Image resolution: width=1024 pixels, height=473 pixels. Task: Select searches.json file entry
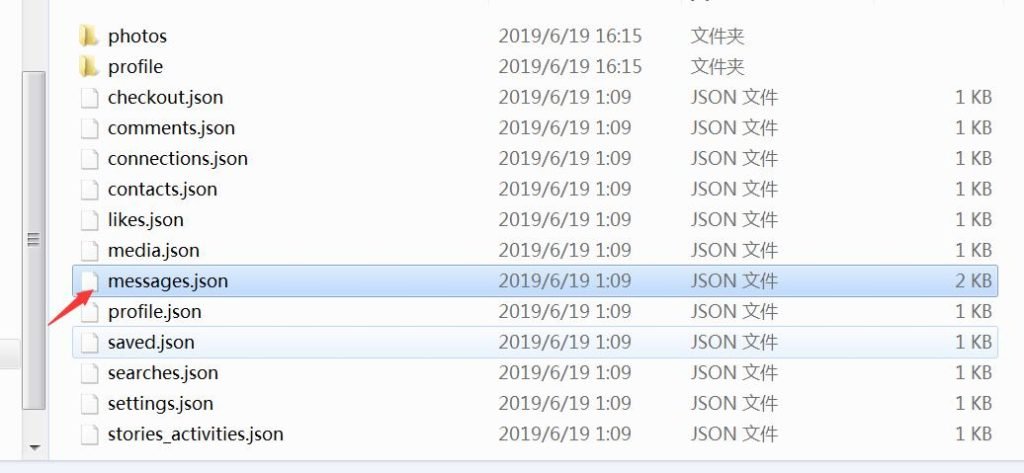(163, 373)
